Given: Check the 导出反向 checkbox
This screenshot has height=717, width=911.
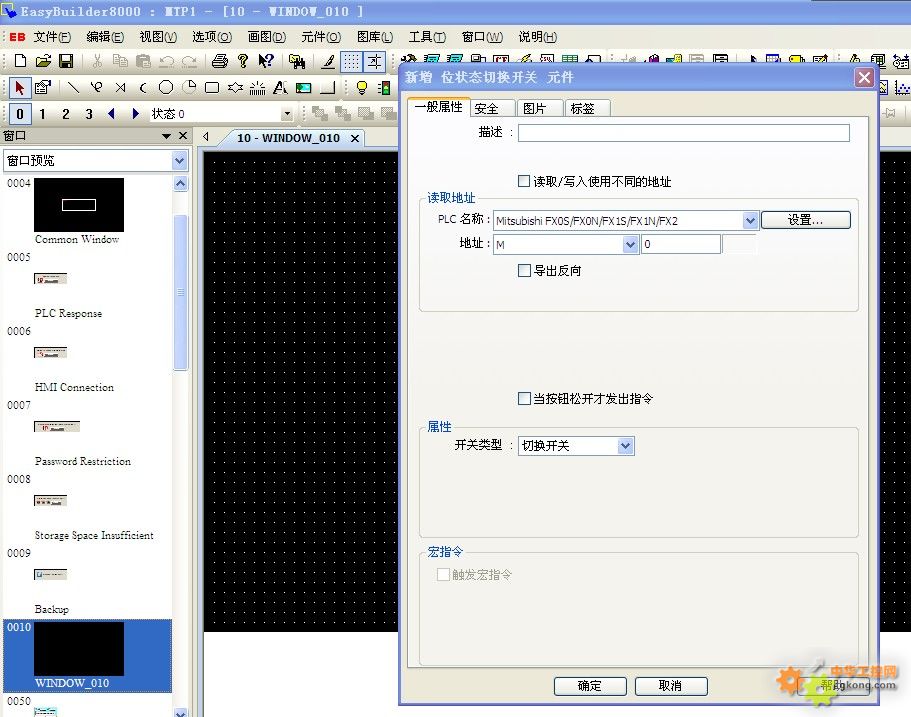Looking at the screenshot, I should pyautogui.click(x=523, y=270).
